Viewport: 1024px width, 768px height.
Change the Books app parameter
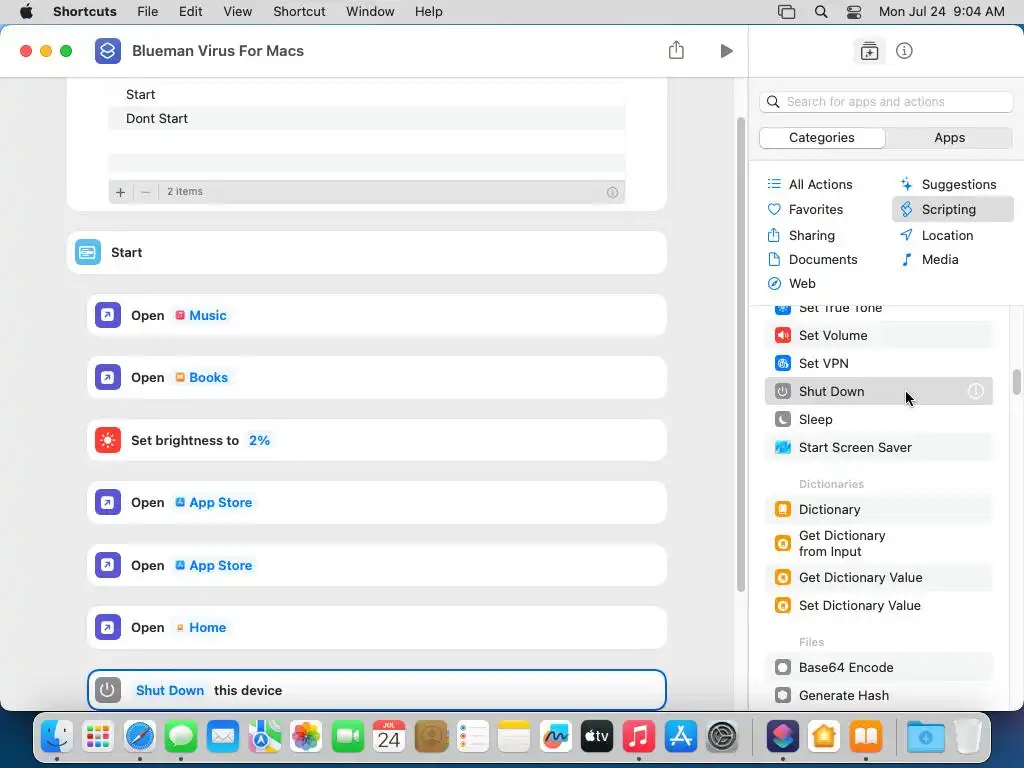click(x=201, y=377)
